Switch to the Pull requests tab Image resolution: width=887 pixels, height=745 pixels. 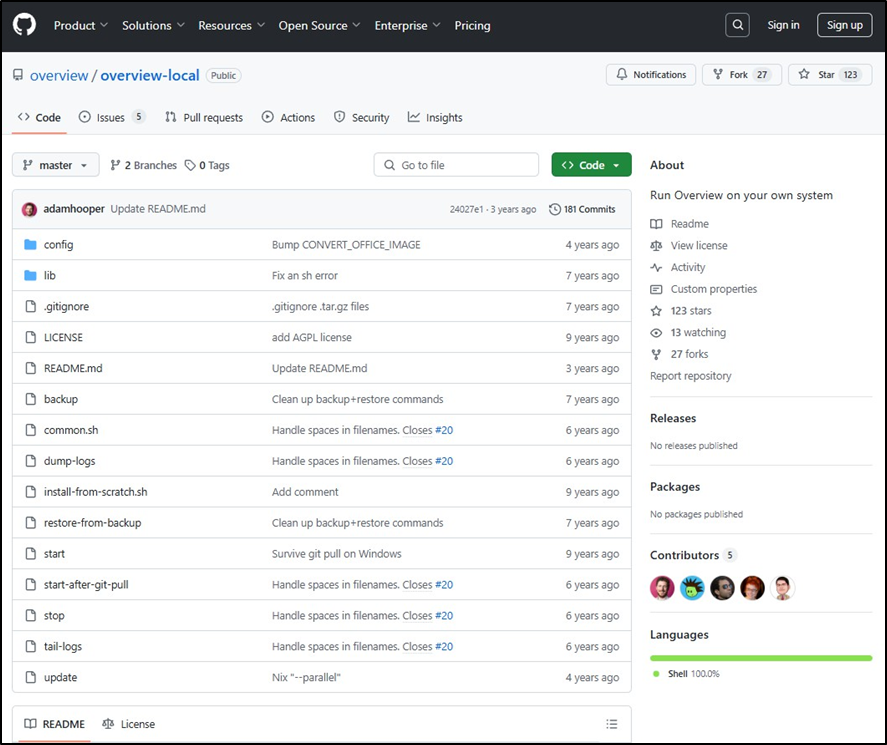[x=204, y=117]
